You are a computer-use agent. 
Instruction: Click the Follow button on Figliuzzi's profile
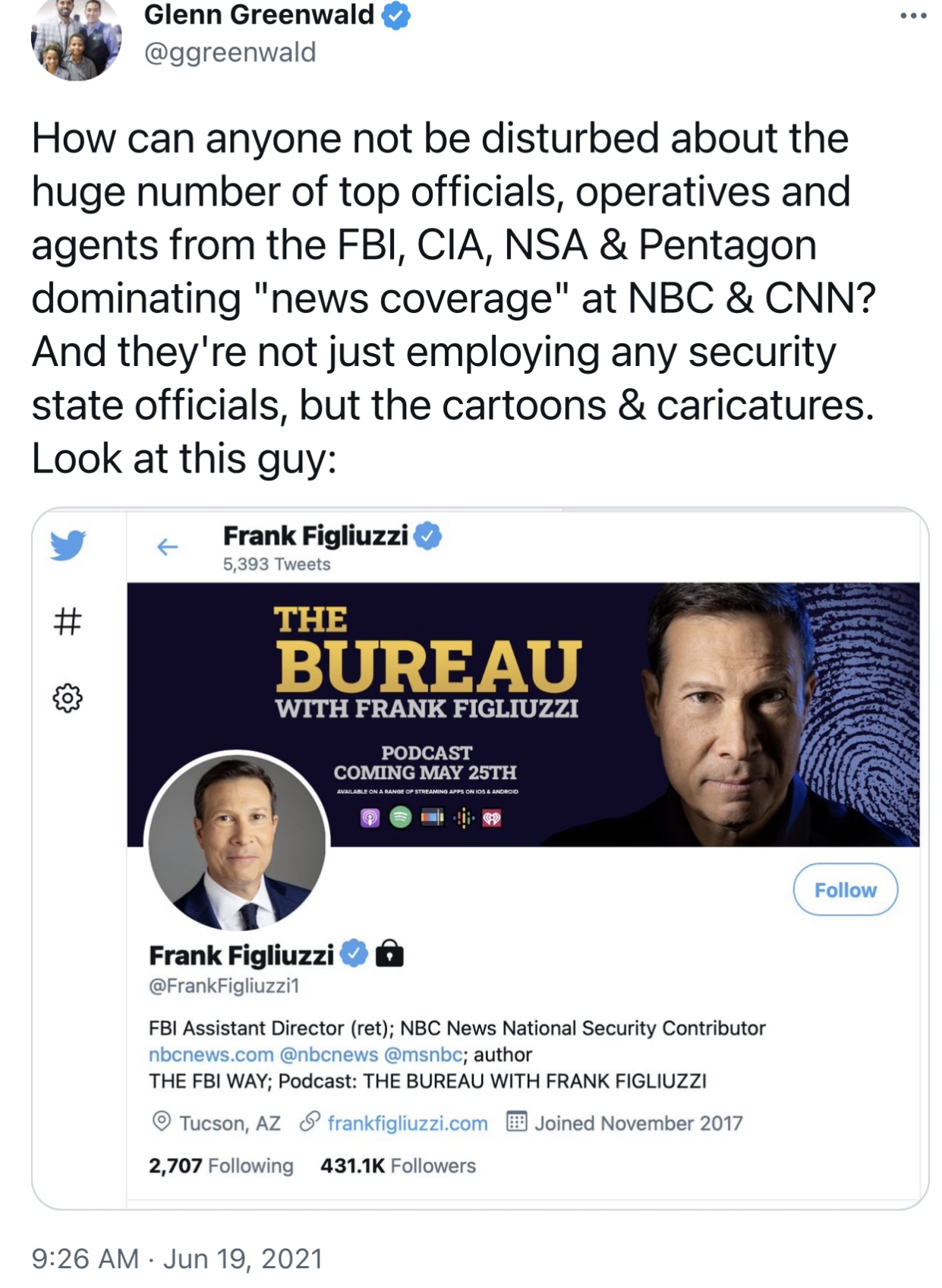(845, 889)
